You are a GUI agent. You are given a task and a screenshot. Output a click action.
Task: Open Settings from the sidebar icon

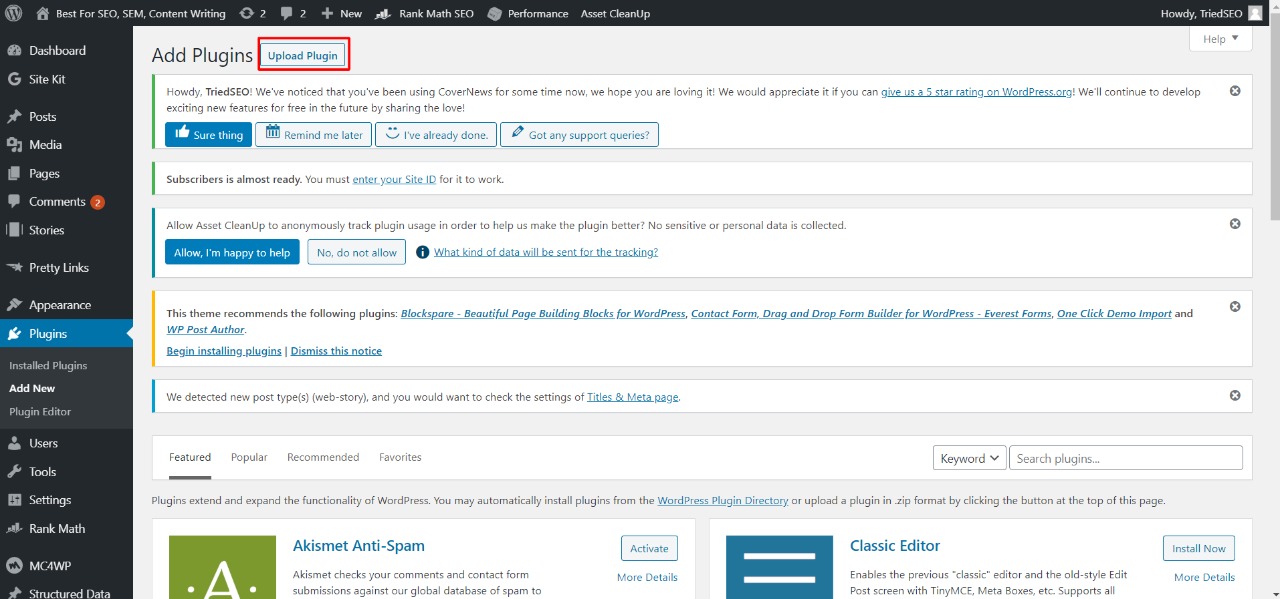tap(15, 500)
